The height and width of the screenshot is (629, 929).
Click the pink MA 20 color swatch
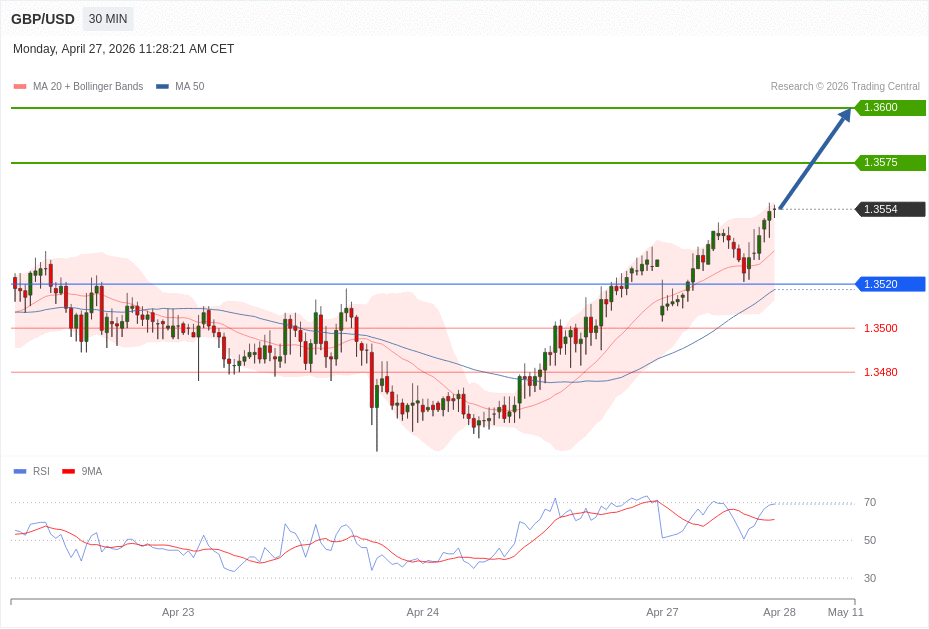coord(20,87)
